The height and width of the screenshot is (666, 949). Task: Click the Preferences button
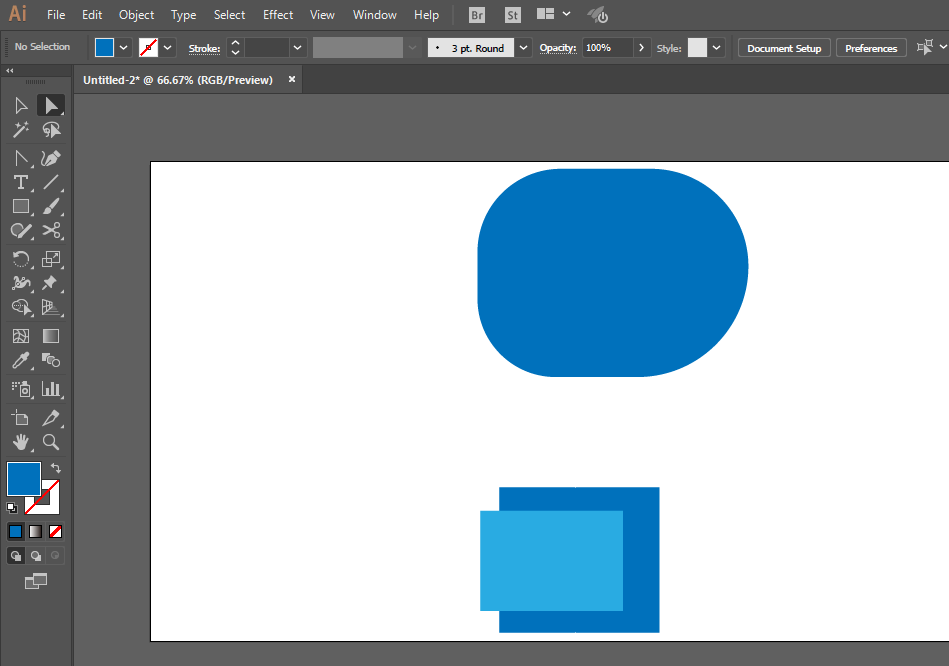pyautogui.click(x=870, y=48)
